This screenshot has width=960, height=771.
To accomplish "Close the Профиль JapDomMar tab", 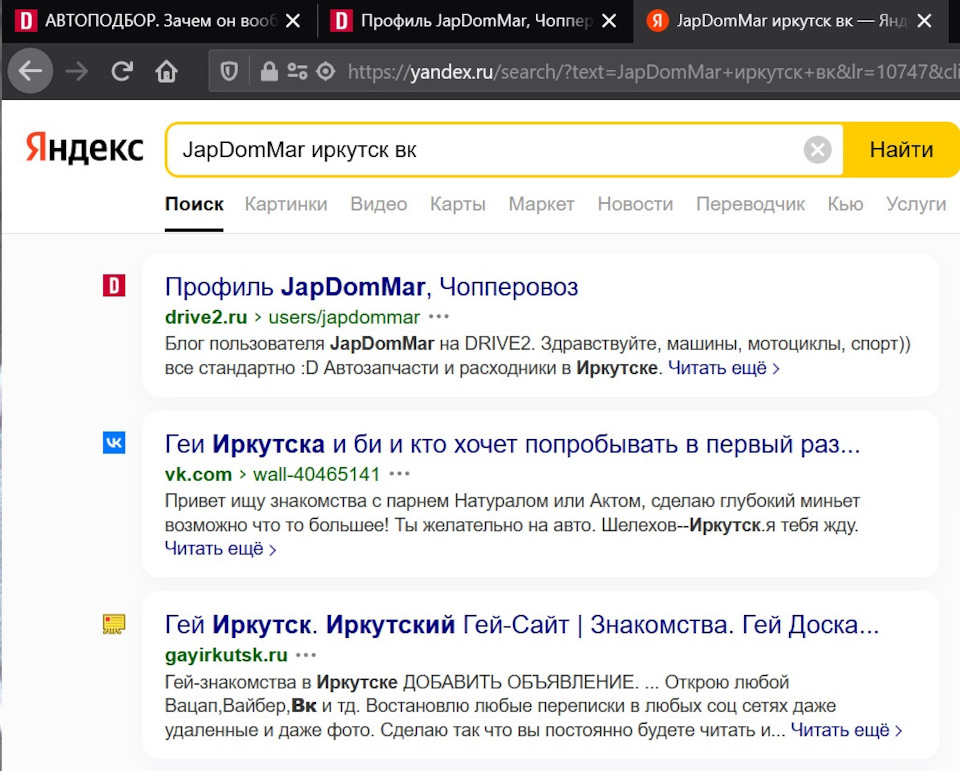I will point(609,21).
